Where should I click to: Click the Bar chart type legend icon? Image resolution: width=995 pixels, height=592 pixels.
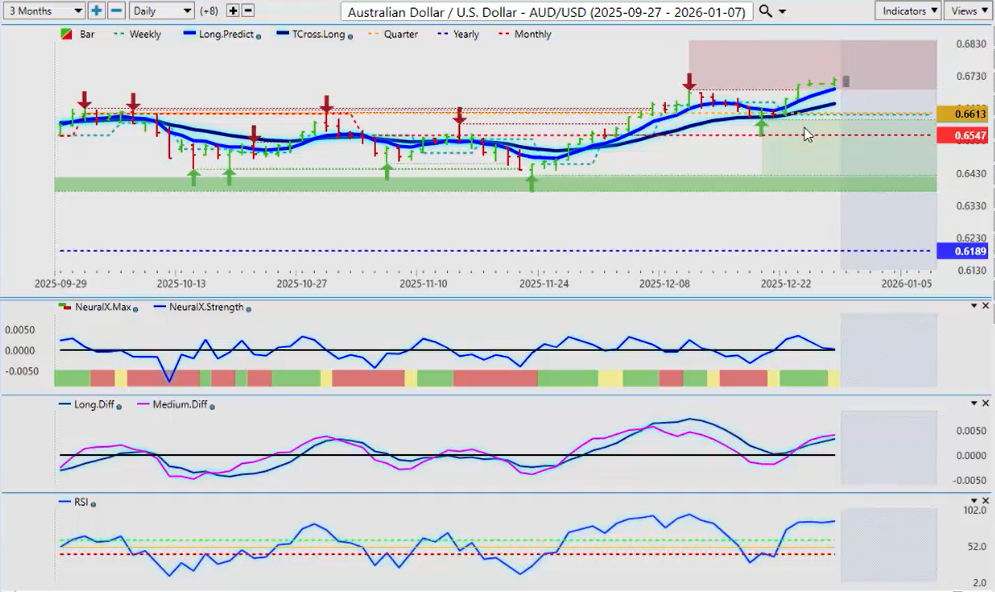tap(66, 34)
